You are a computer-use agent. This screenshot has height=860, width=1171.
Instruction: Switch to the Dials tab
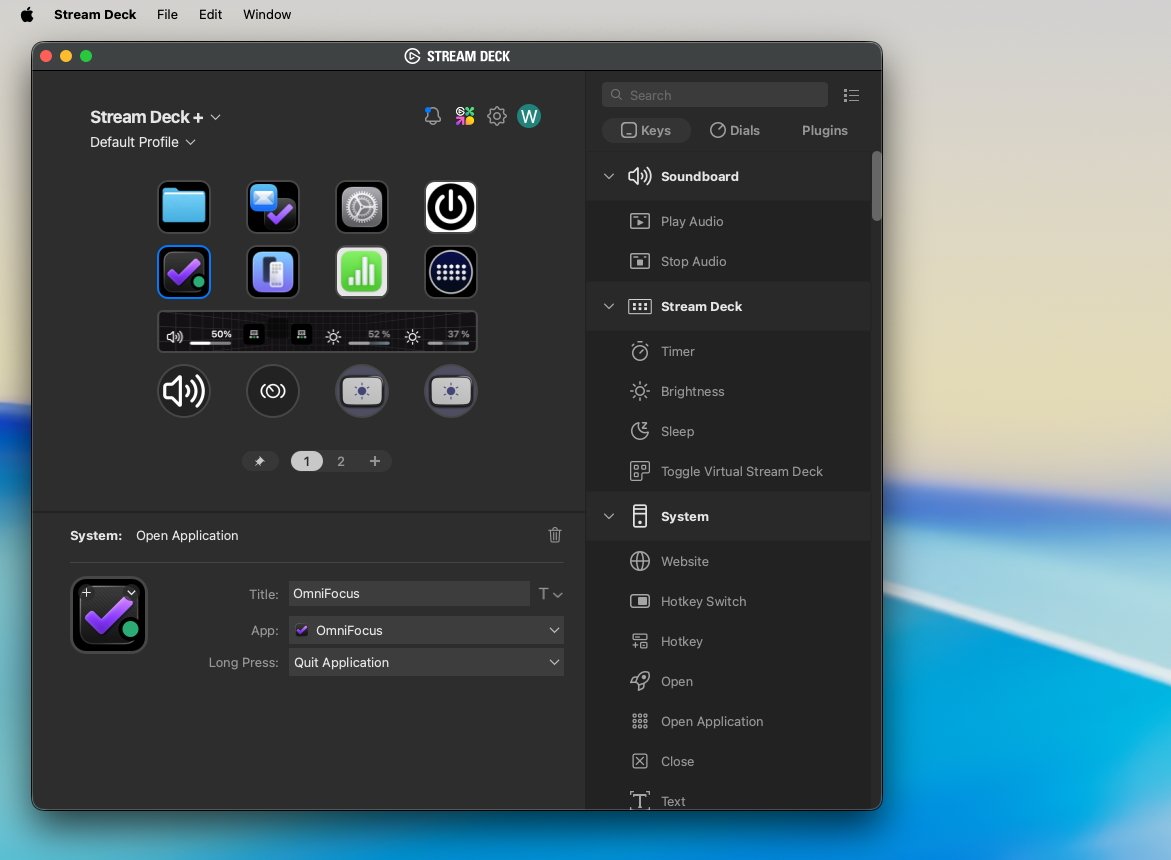click(735, 130)
